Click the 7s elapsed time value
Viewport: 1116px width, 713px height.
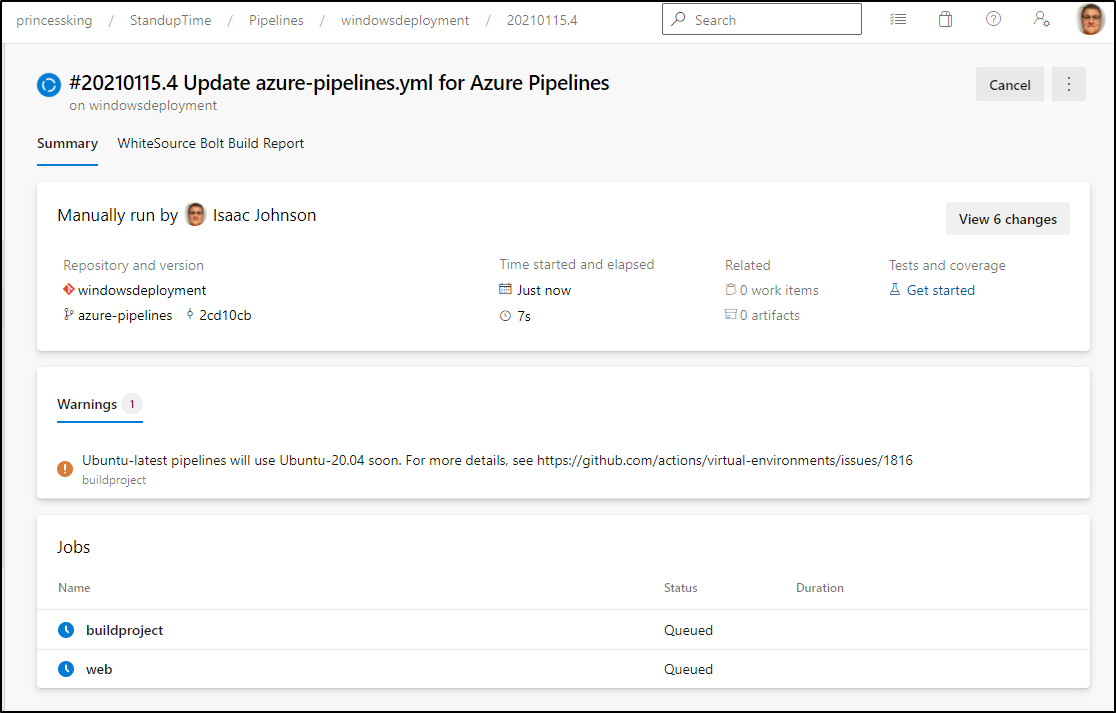pyautogui.click(x=524, y=316)
